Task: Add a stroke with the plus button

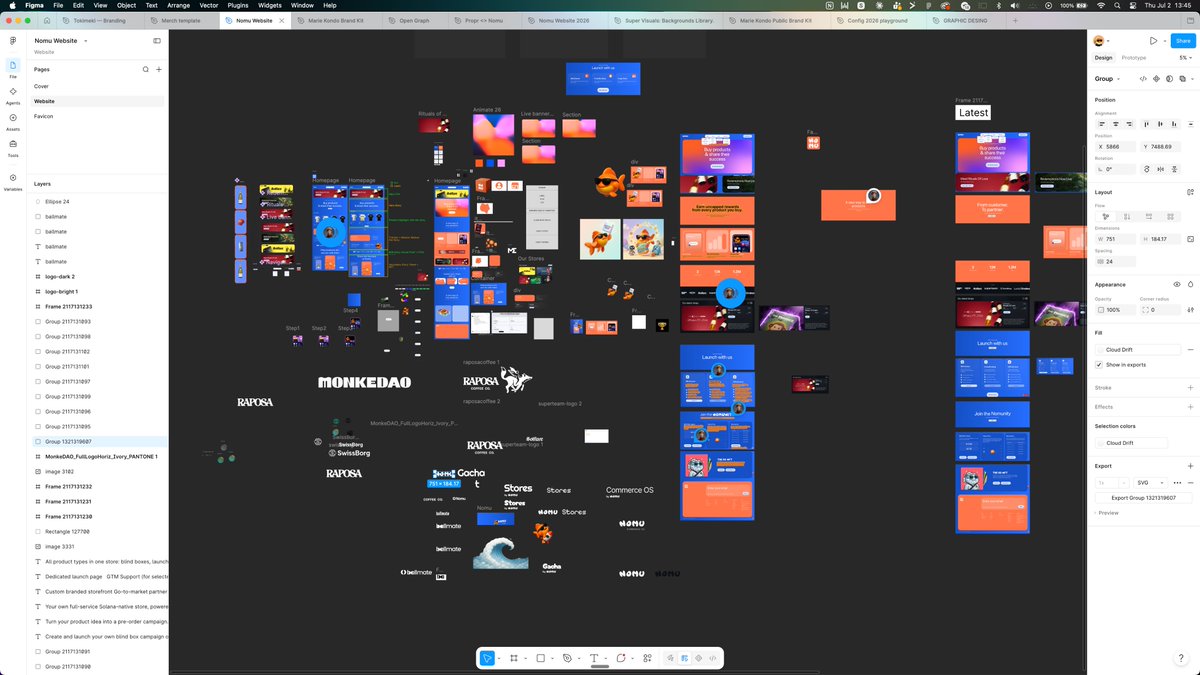Action: tap(1190, 387)
